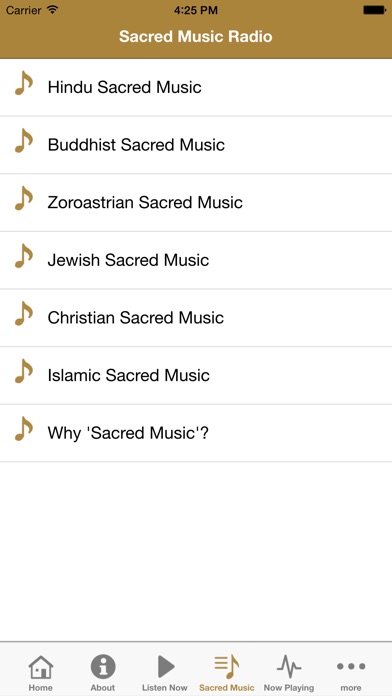Open Buddhist Sacred Music entry
Viewport: 392px width, 696px height.
pos(196,145)
